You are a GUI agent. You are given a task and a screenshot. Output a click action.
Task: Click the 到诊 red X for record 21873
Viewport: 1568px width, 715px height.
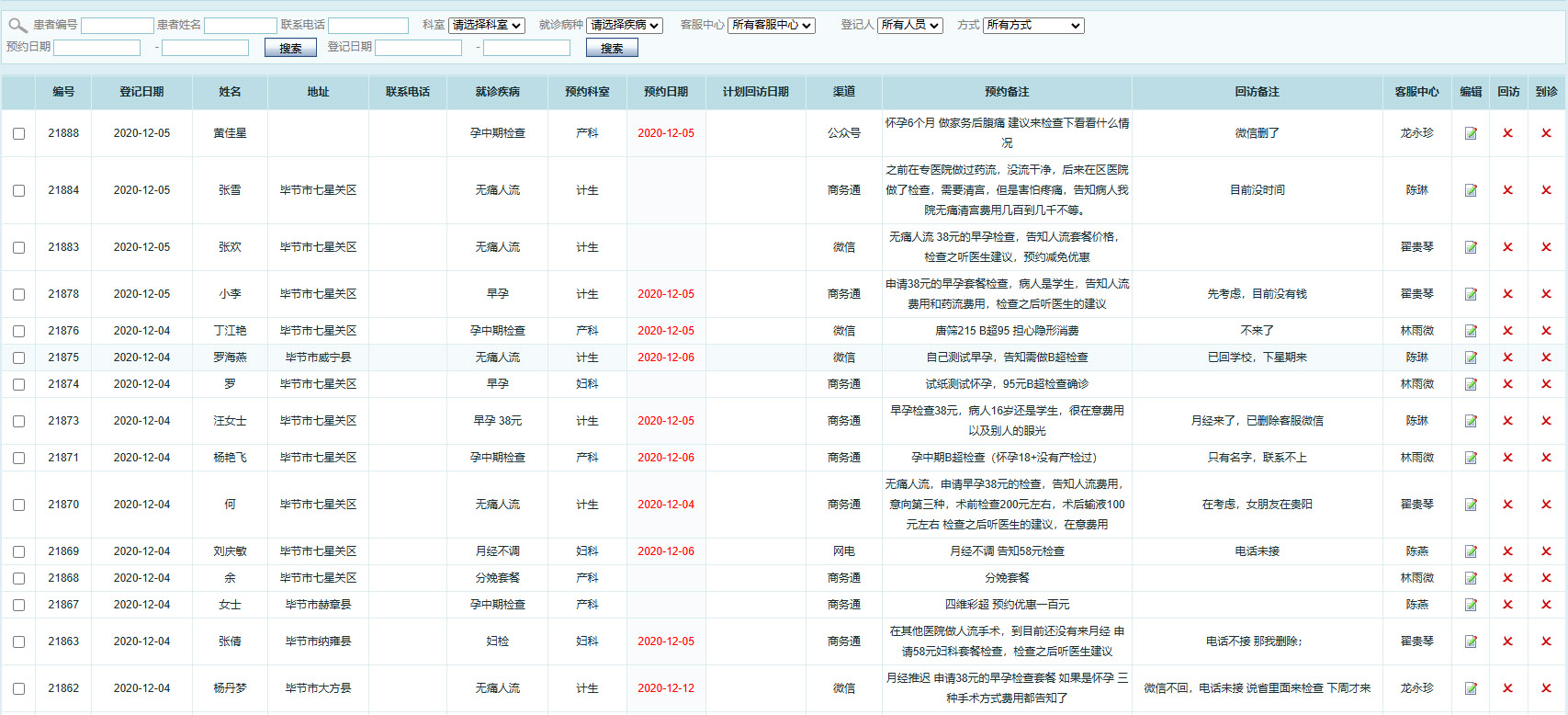[1546, 421]
